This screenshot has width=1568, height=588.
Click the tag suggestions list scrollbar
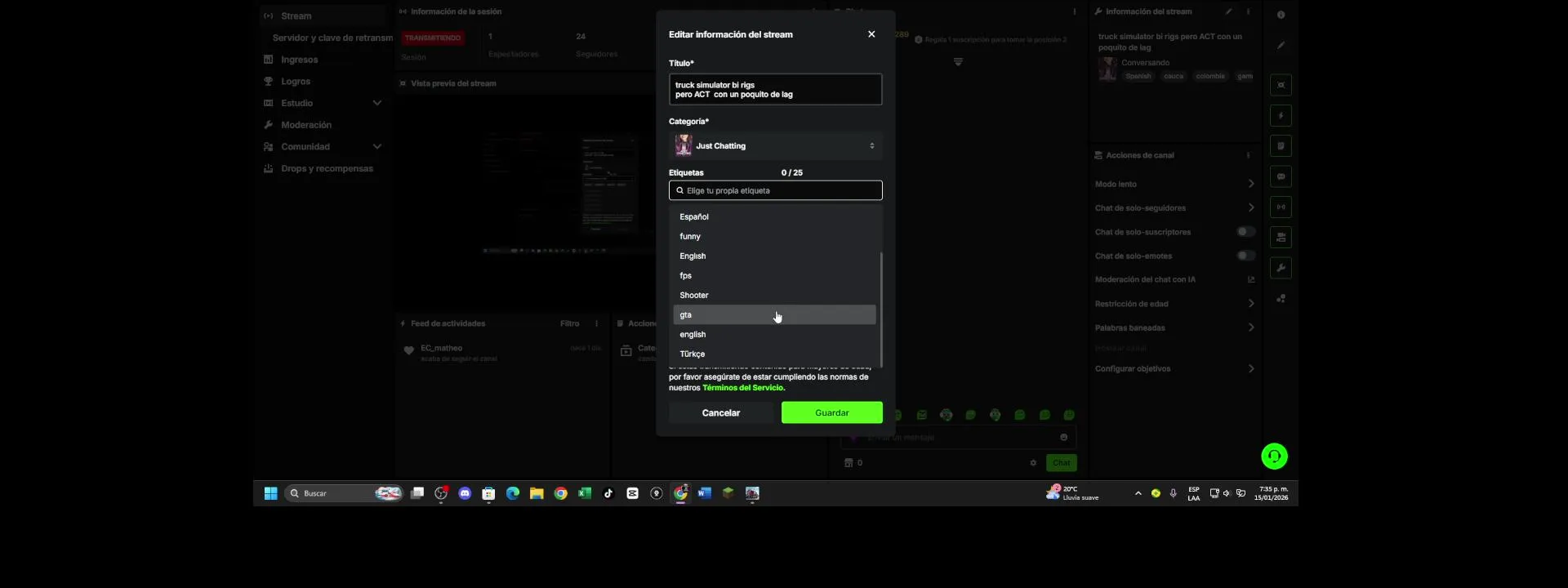tap(880, 309)
